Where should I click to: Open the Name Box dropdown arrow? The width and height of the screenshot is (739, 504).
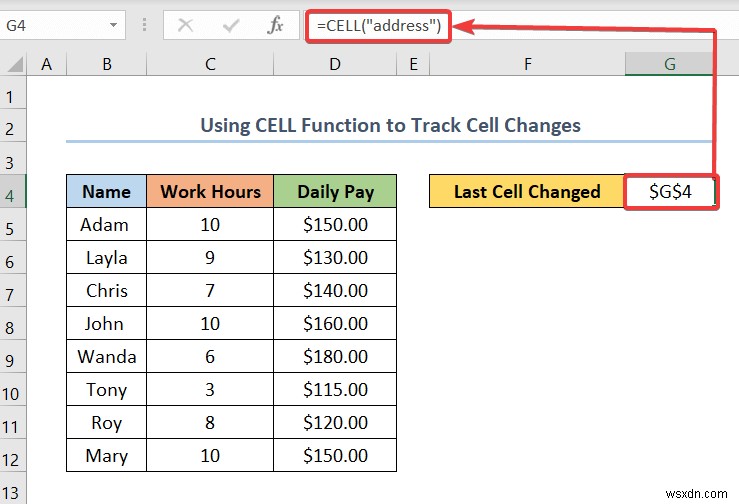[x=114, y=25]
